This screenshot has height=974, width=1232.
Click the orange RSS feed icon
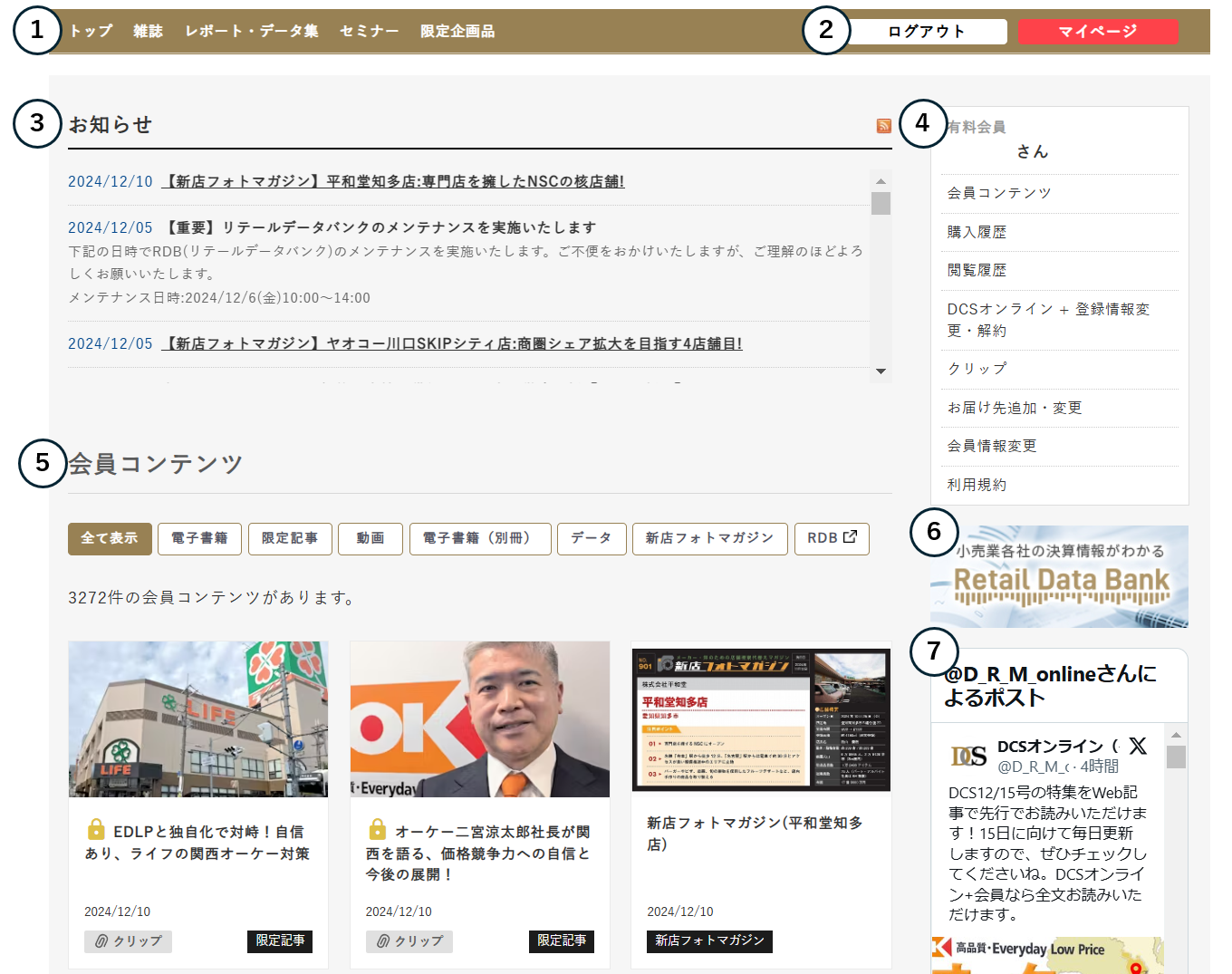pos(883,126)
